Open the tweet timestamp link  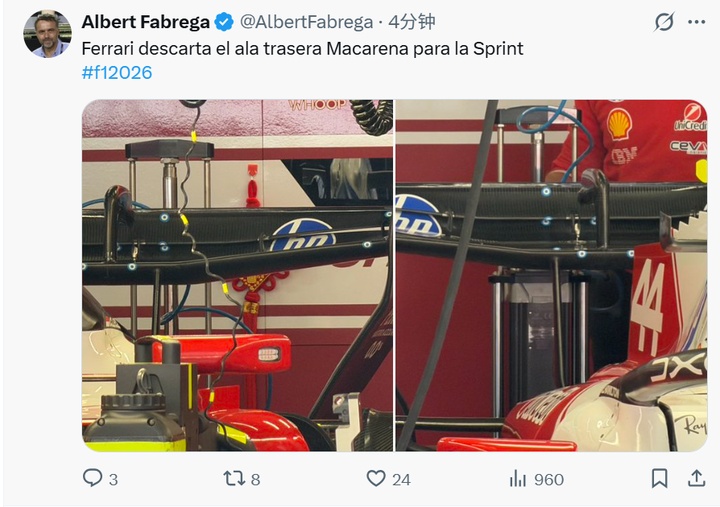pyautogui.click(x=411, y=22)
